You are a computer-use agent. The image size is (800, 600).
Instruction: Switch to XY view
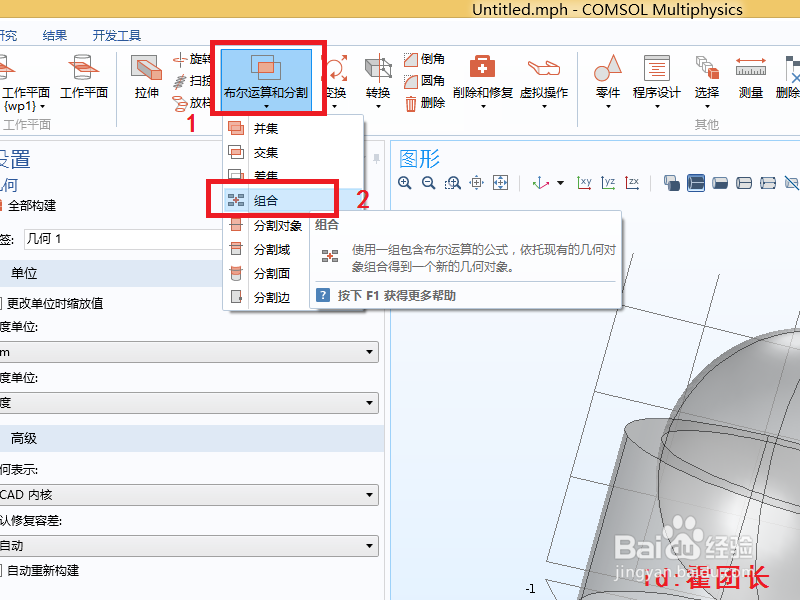coord(584,183)
